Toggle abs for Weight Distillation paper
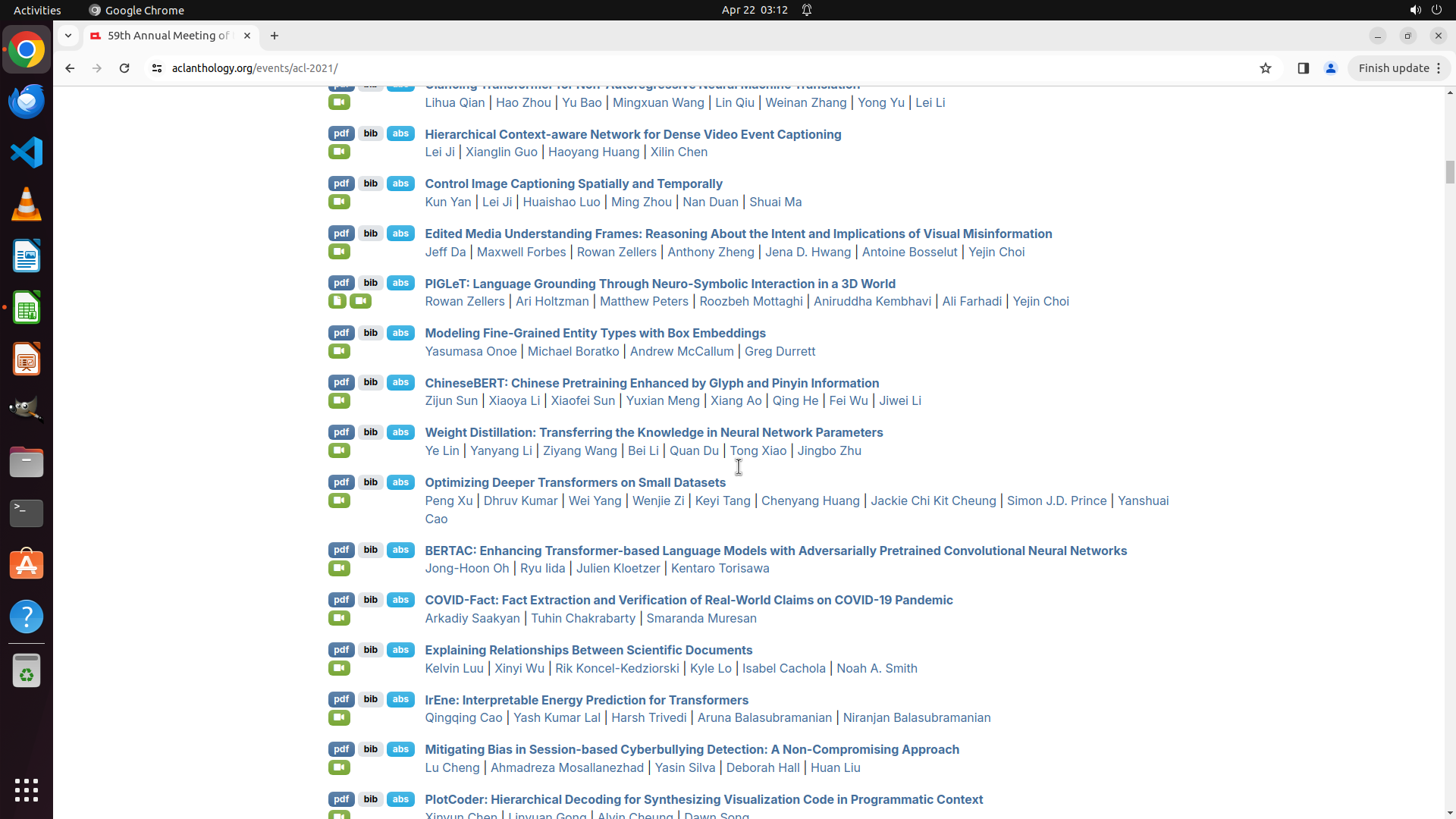Image resolution: width=1456 pixels, height=819 pixels. (x=400, y=432)
